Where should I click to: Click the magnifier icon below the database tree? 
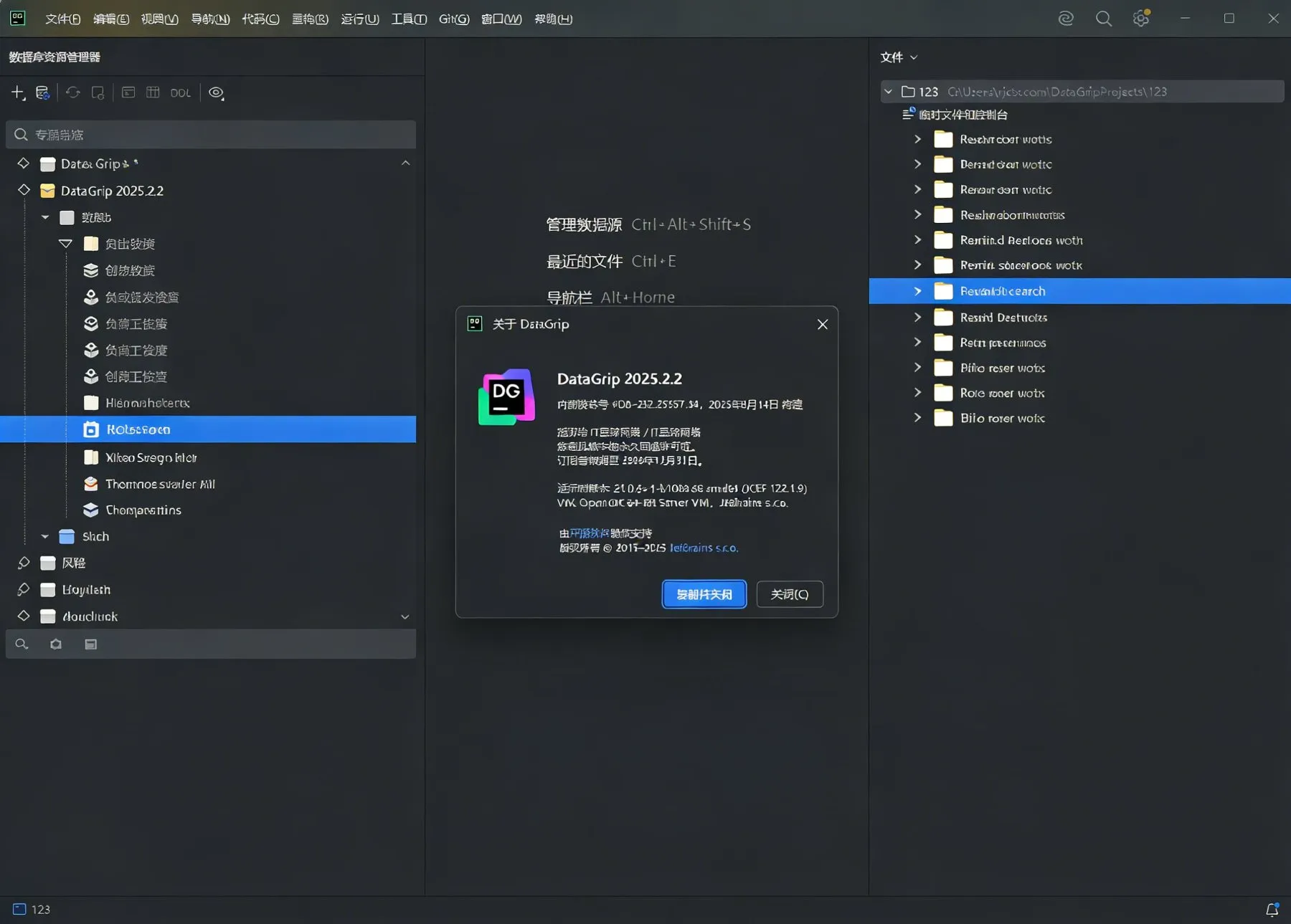[22, 644]
